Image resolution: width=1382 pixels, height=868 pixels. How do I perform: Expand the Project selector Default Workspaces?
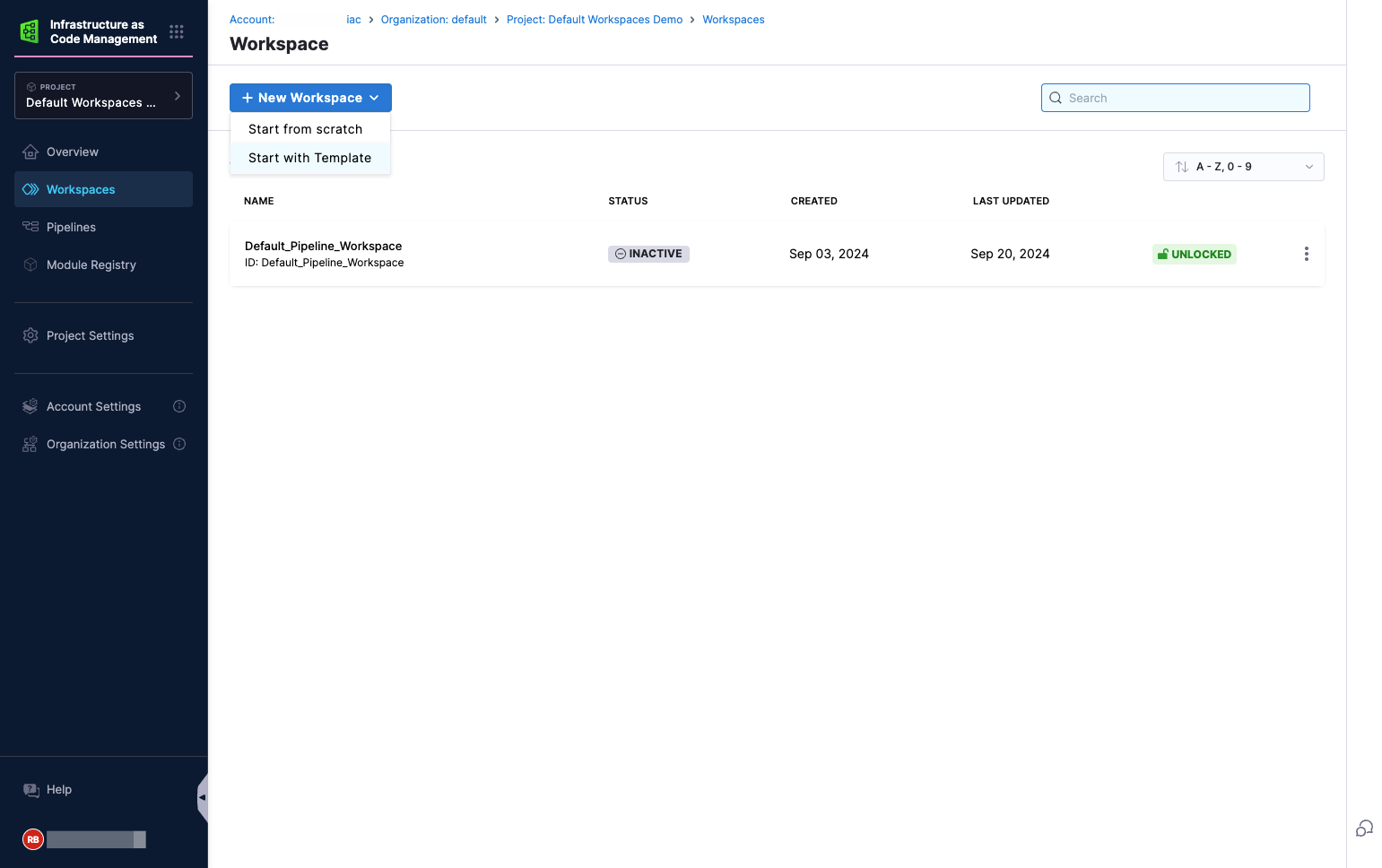(103, 95)
